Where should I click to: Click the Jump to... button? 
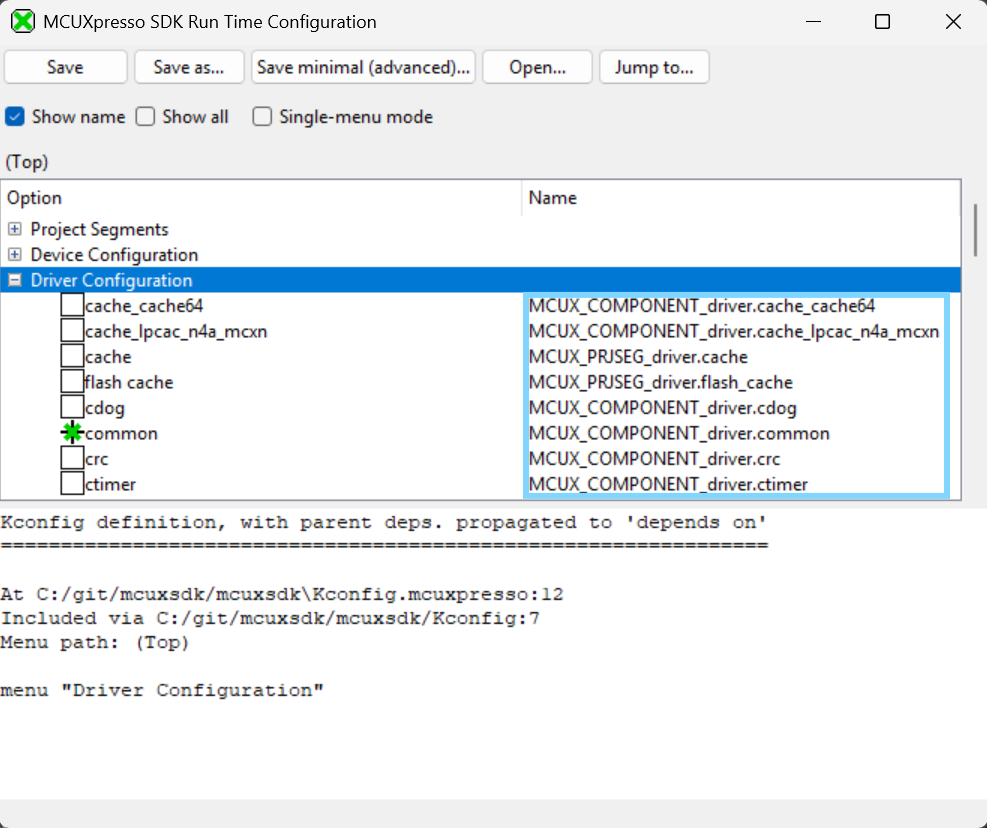(654, 67)
